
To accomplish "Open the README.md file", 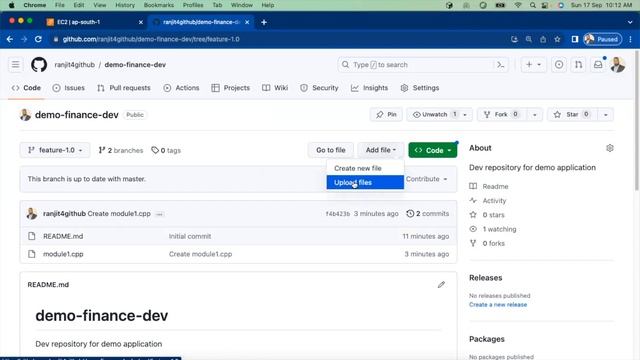I will [x=63, y=236].
